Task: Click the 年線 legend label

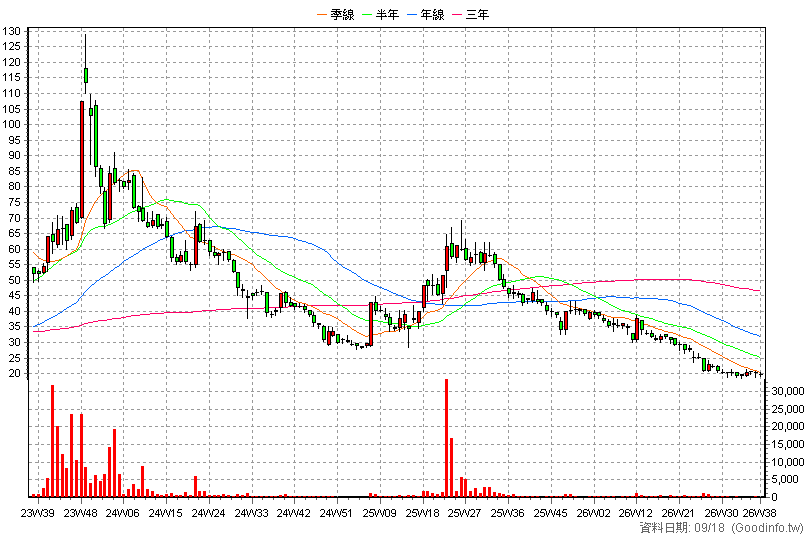Action: click(432, 14)
